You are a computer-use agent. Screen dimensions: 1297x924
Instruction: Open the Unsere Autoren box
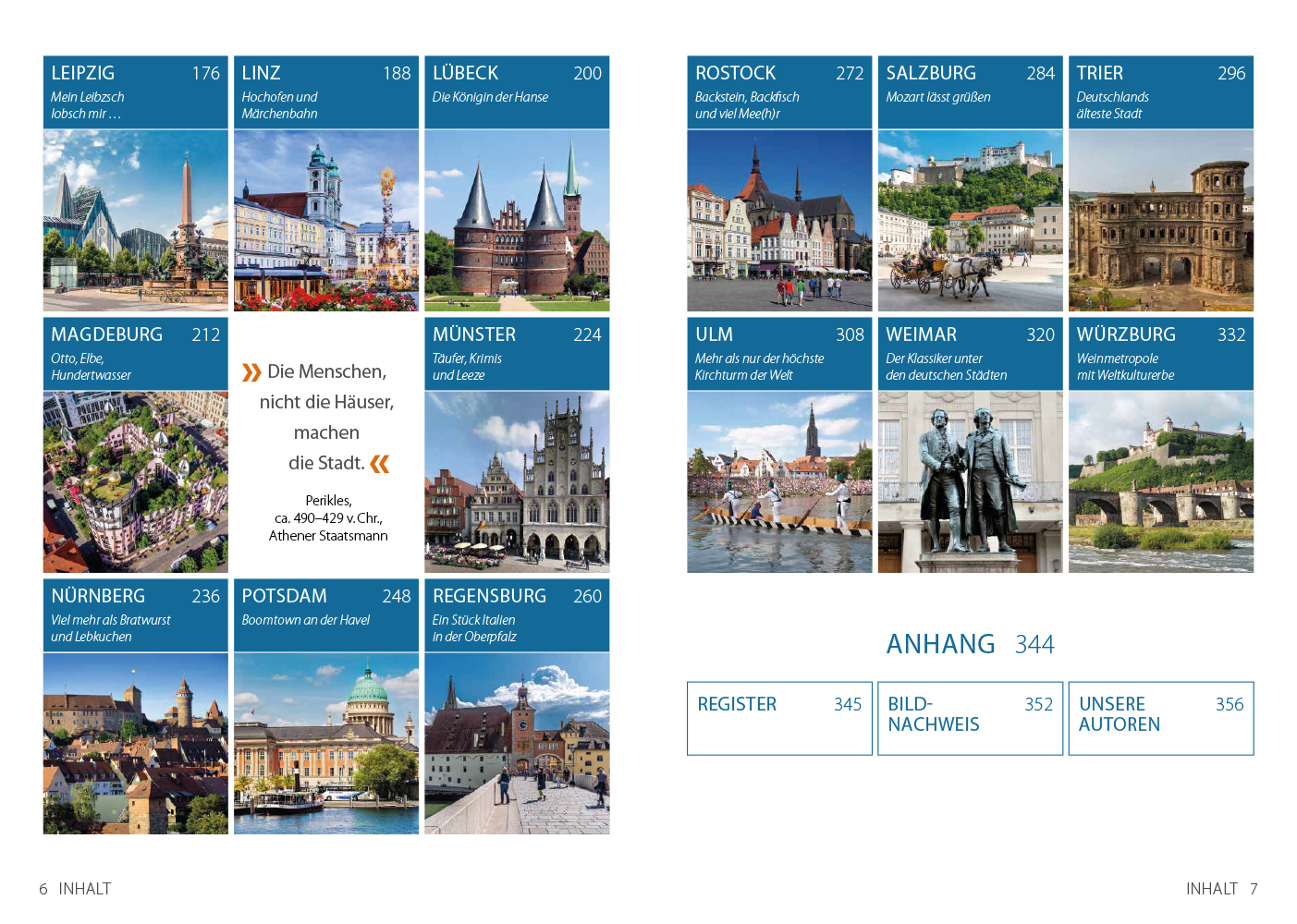(1160, 718)
